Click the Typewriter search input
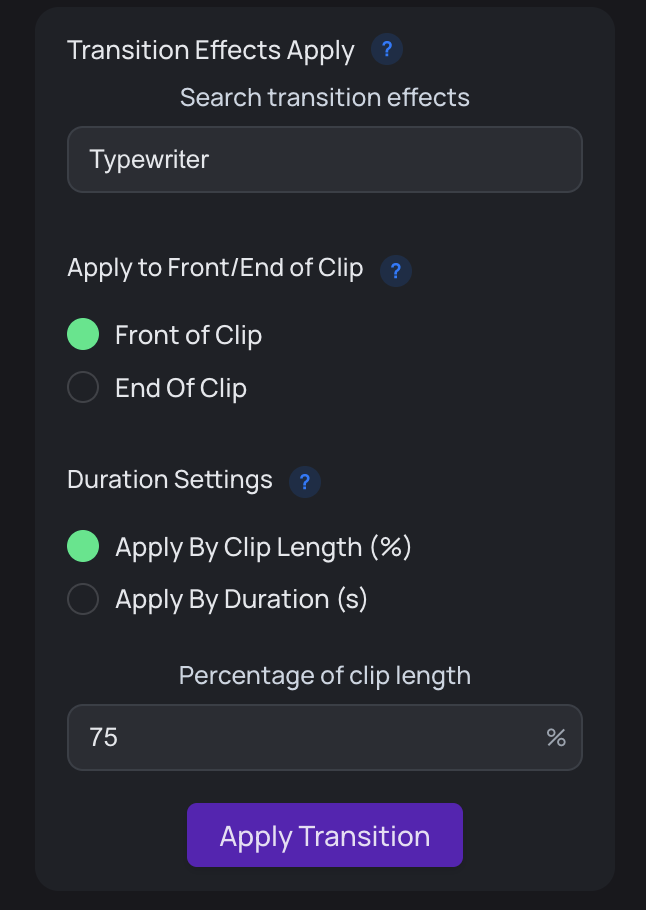The image size is (646, 910). coord(324,159)
